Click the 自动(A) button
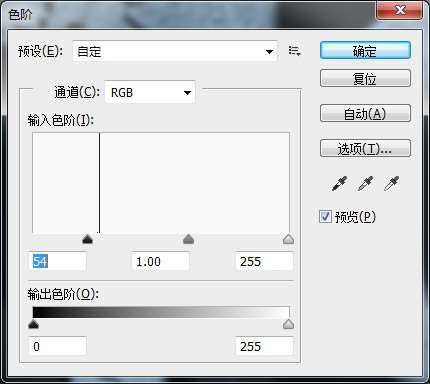This screenshot has height=384, width=430. pyautogui.click(x=365, y=113)
